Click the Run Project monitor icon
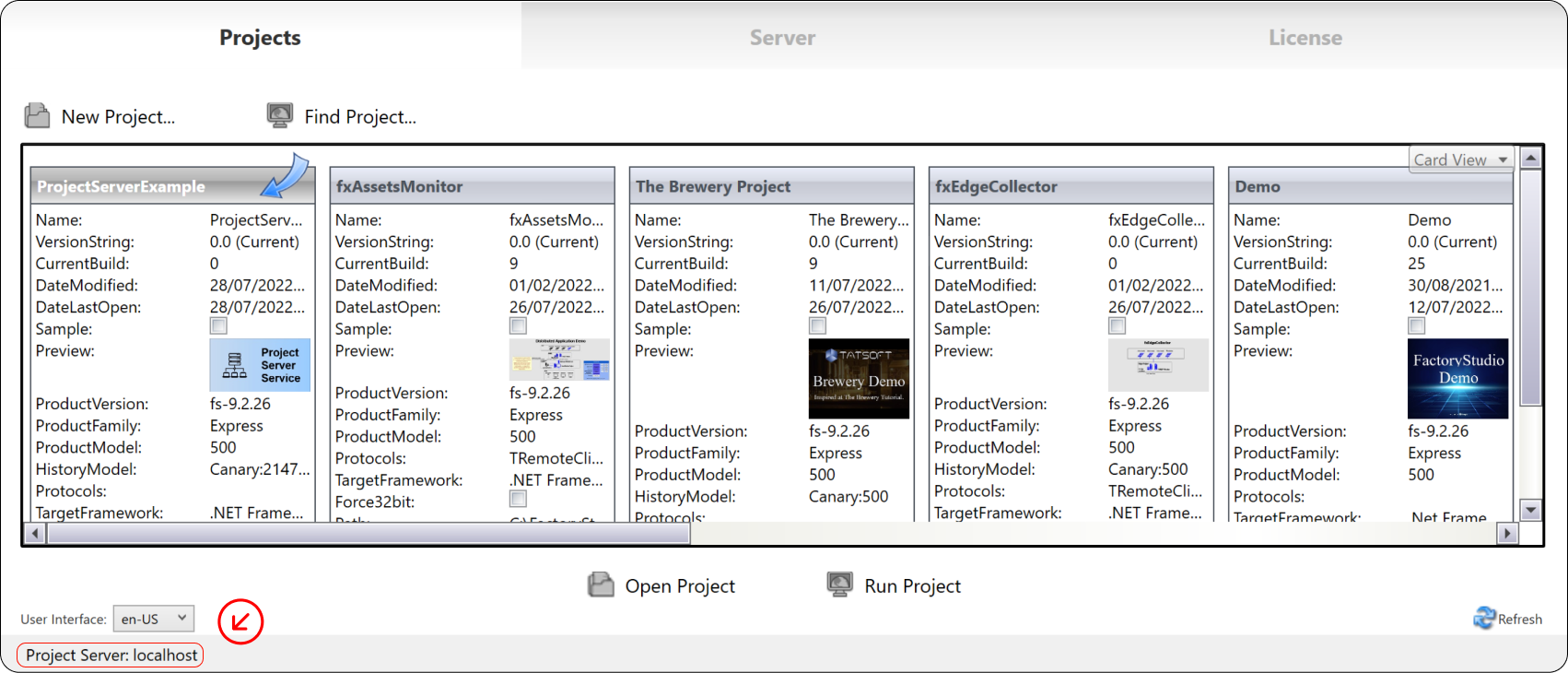This screenshot has width=1568, height=673. coord(839,584)
